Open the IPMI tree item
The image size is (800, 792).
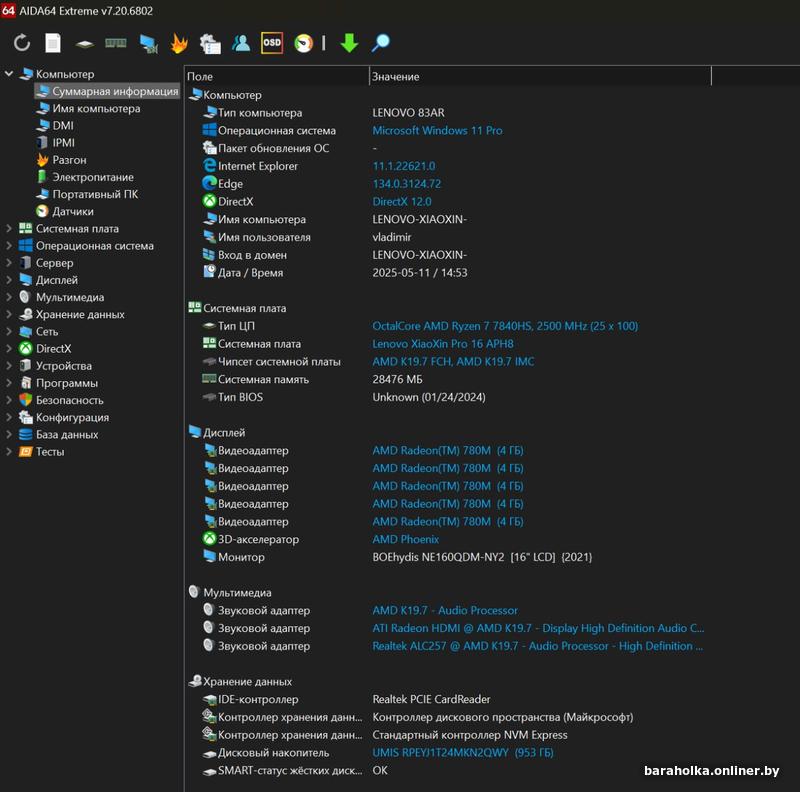(x=63, y=143)
